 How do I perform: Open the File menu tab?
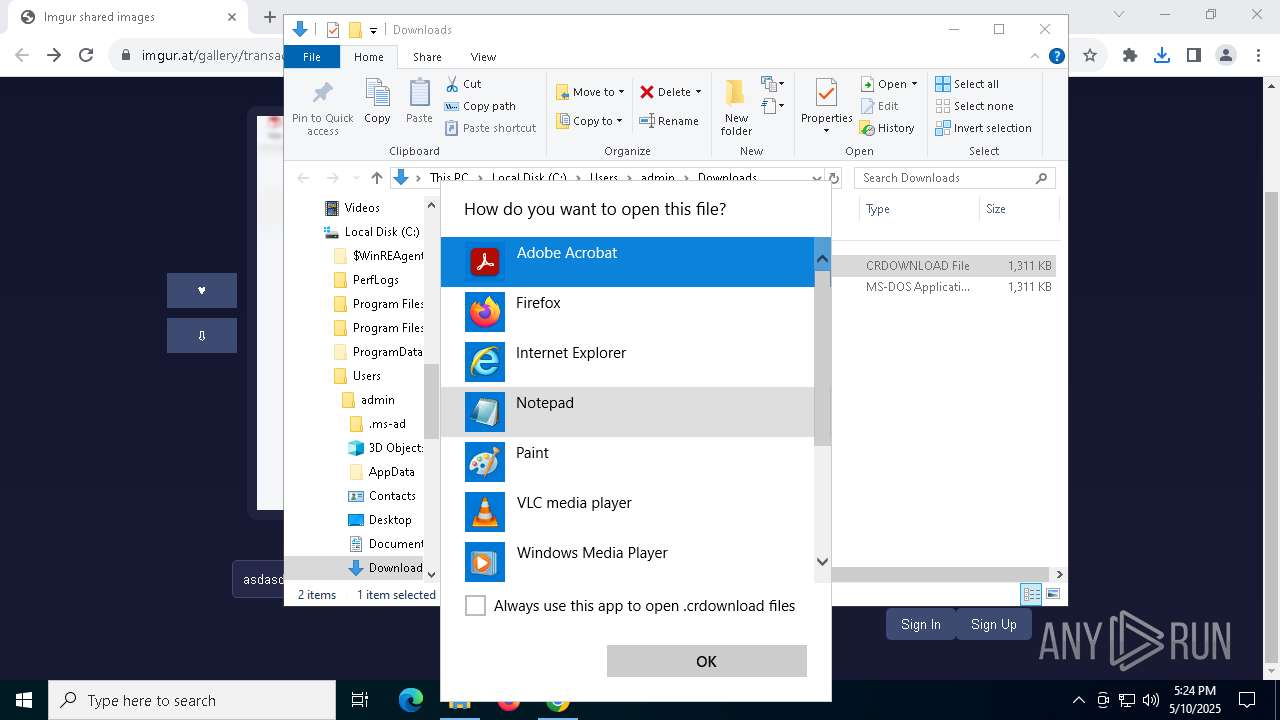312,57
